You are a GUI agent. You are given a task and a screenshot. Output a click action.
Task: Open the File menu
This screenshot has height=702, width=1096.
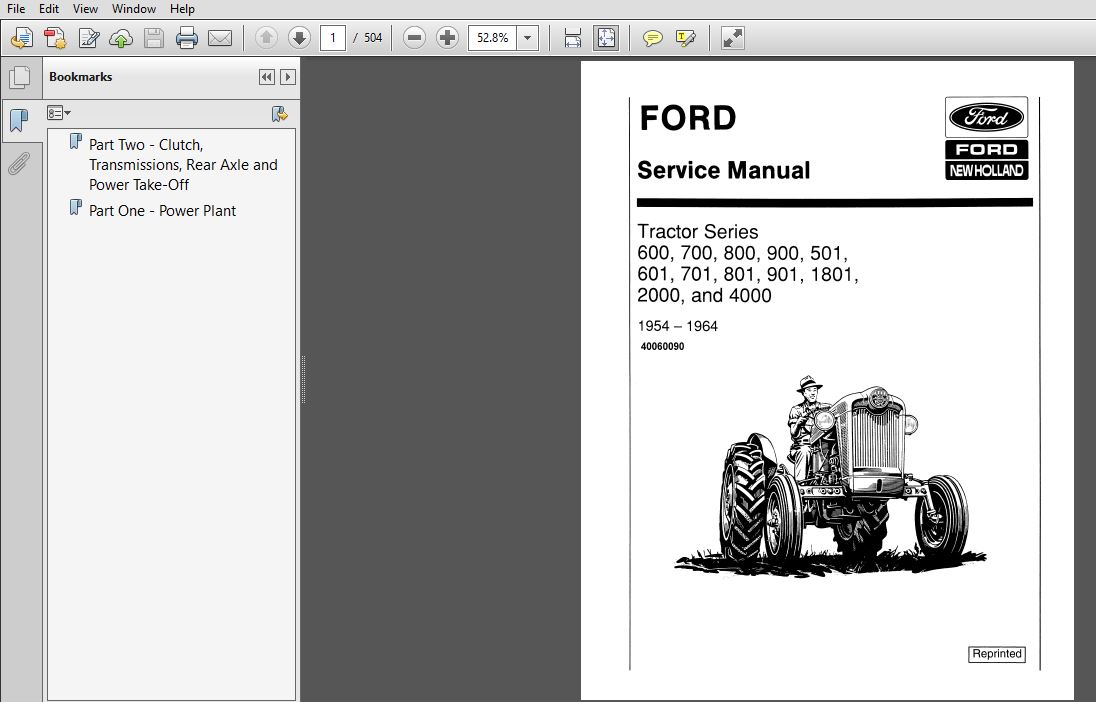click(x=15, y=9)
